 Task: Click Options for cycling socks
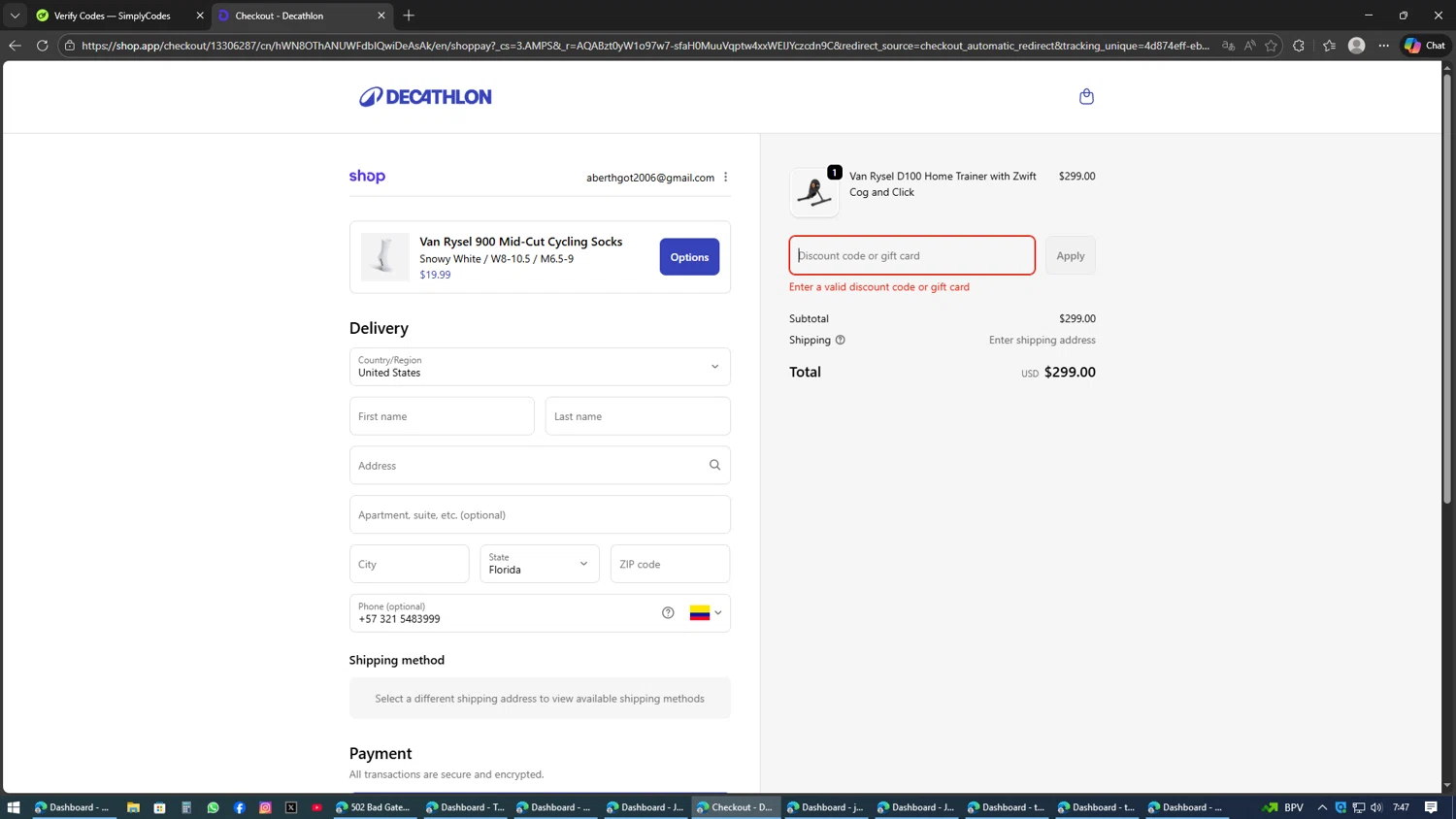click(689, 257)
